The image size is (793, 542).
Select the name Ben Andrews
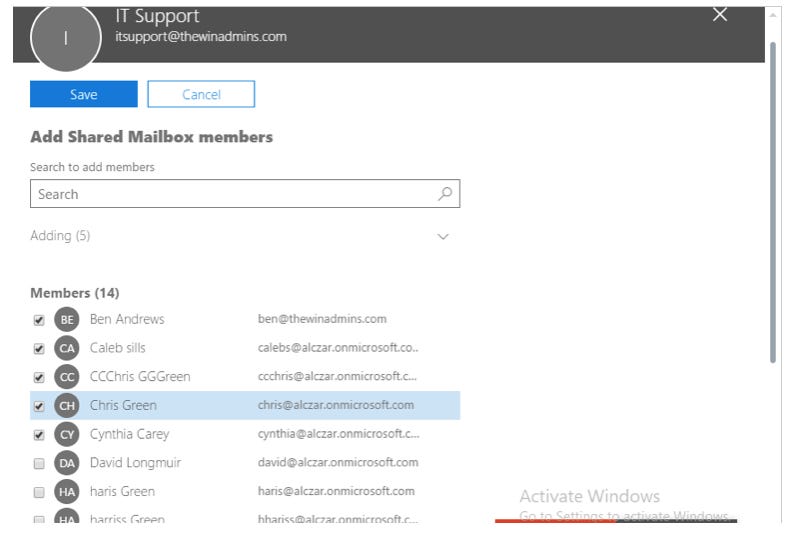click(x=127, y=319)
